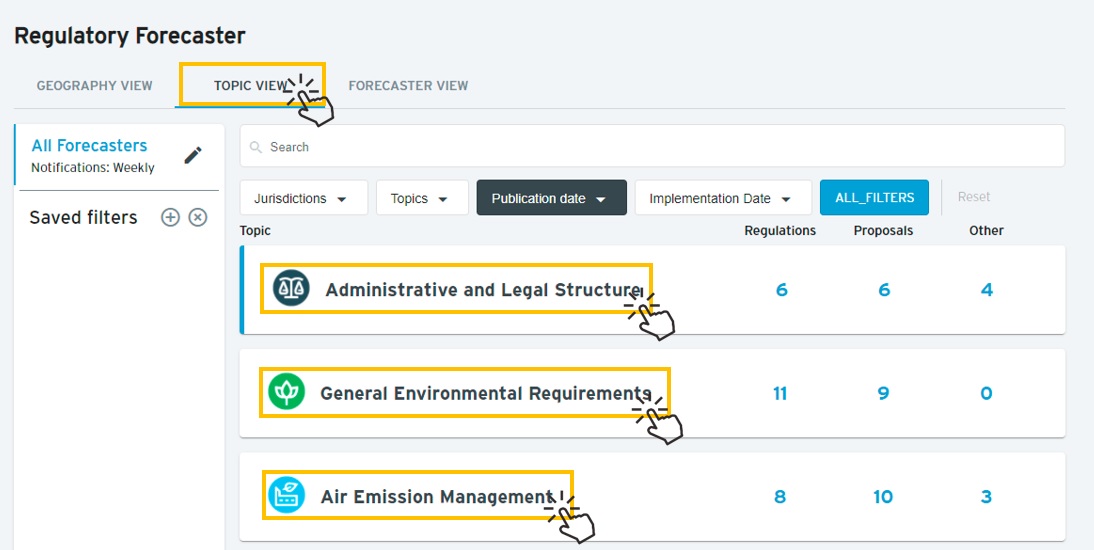Open the Publication date dropdown
1094x550 pixels.
tap(552, 198)
